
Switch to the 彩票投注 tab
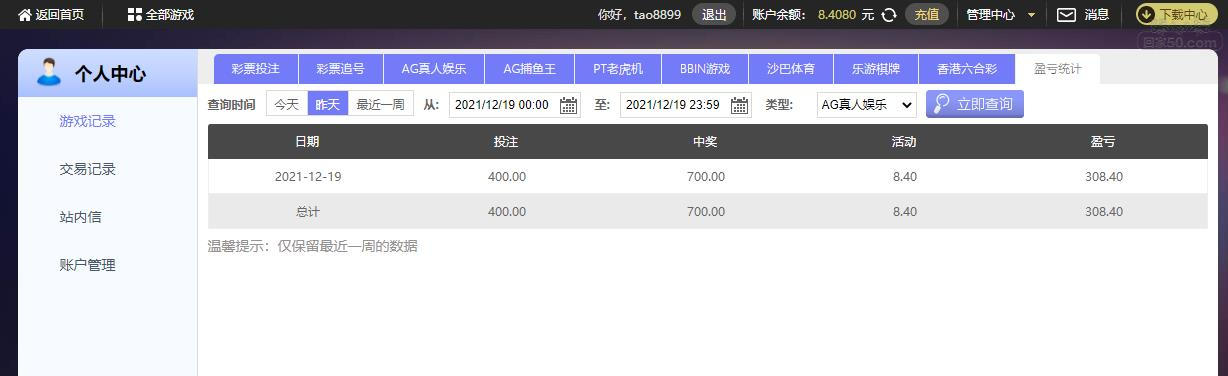256,69
